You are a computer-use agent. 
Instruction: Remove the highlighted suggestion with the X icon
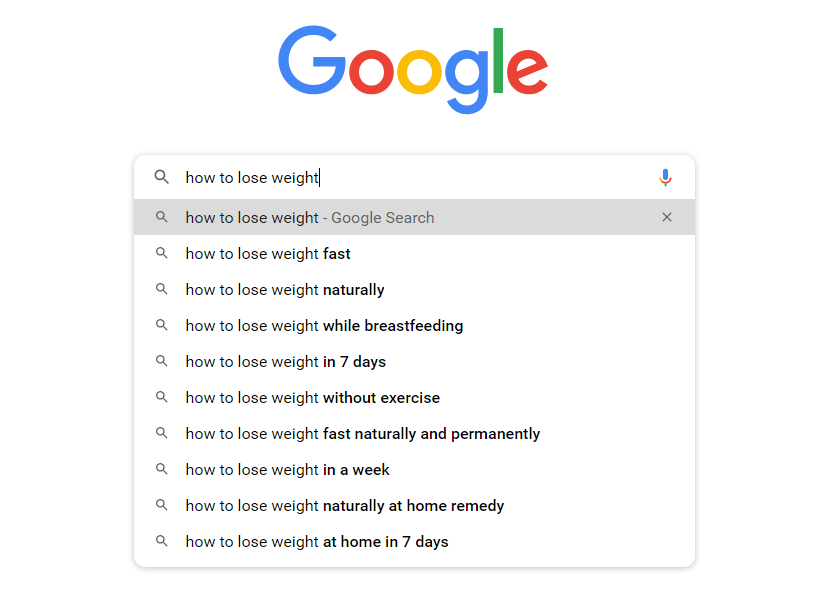coord(667,217)
